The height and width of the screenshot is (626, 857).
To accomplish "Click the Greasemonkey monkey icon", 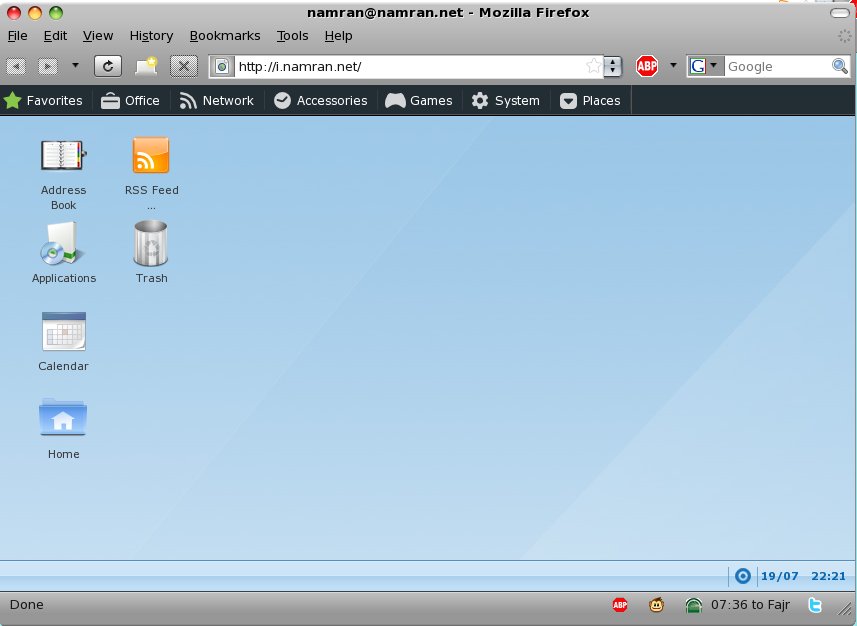I will coord(656,605).
